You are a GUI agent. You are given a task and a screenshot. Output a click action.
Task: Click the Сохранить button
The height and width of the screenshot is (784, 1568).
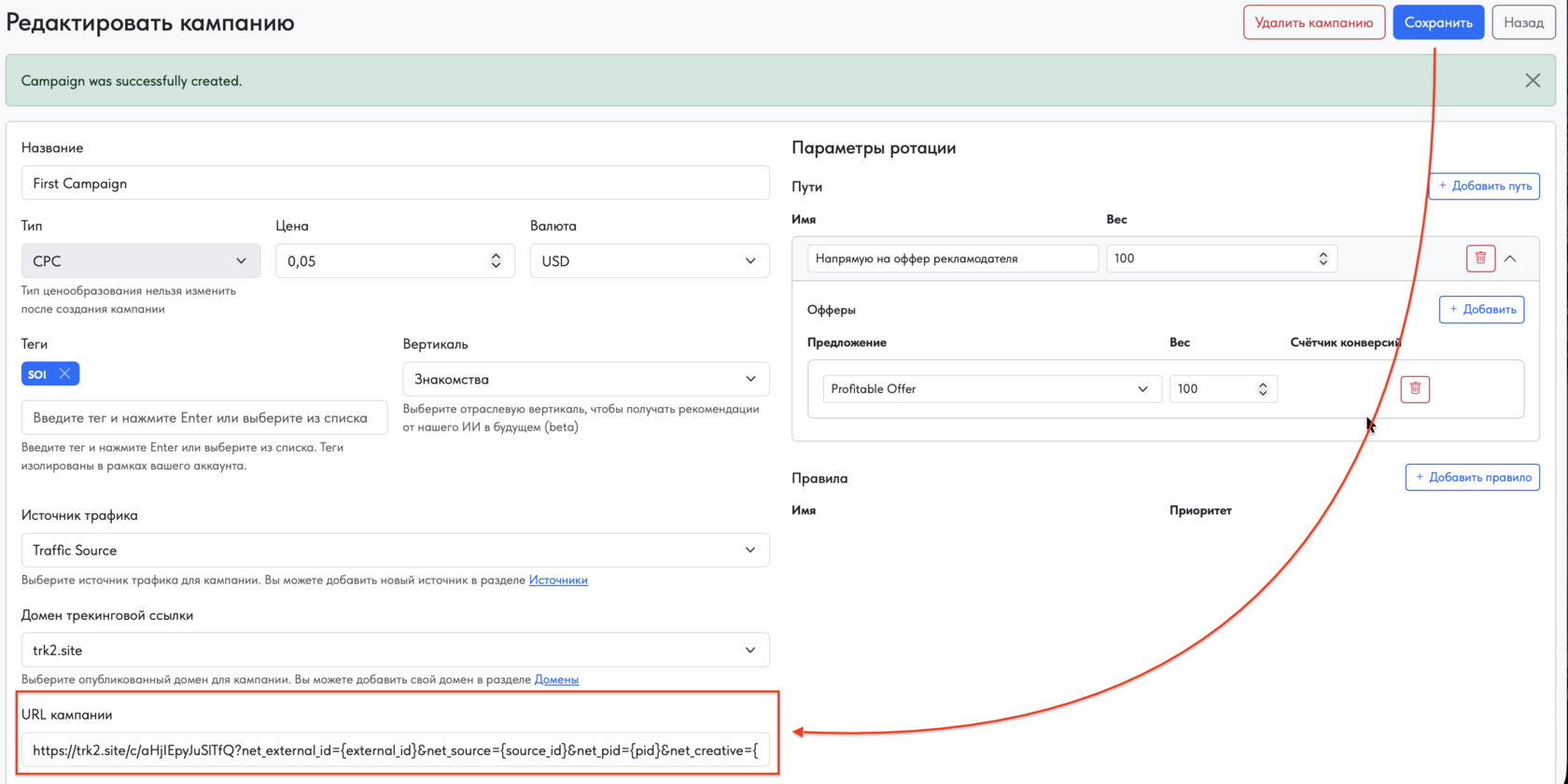point(1438,22)
